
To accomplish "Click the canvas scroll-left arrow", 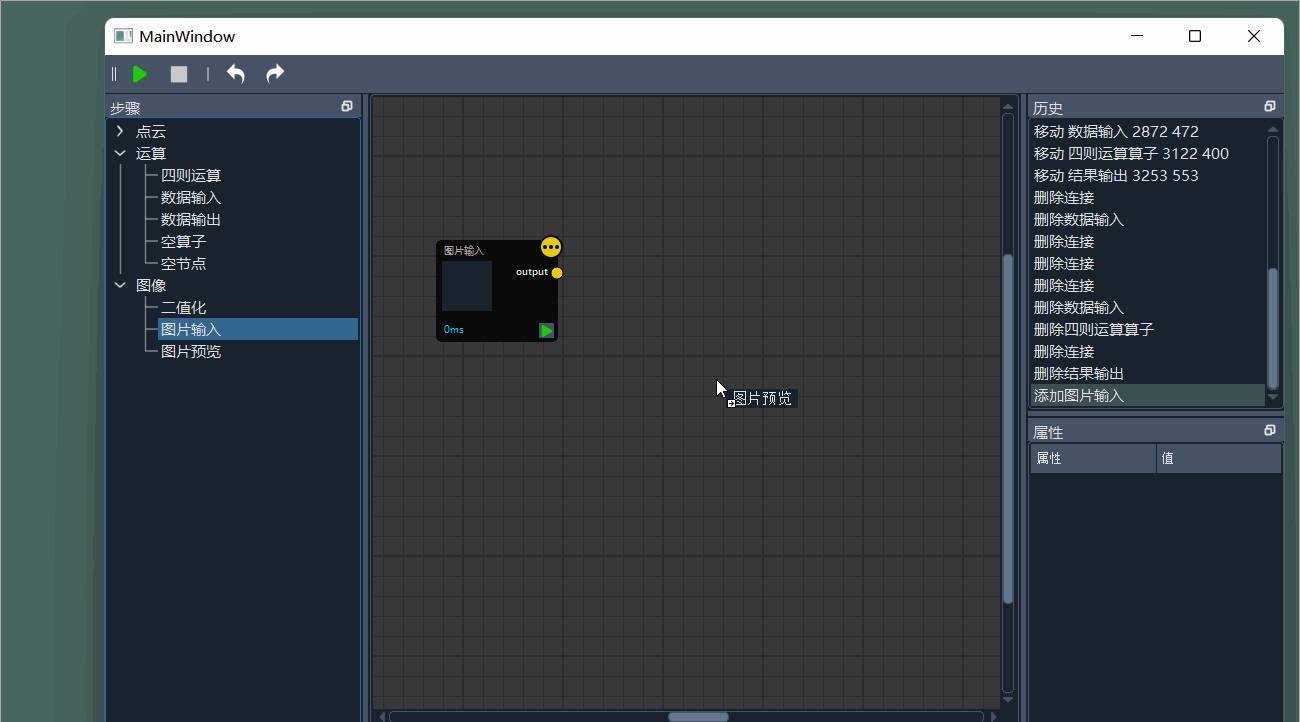I will pyautogui.click(x=380, y=716).
